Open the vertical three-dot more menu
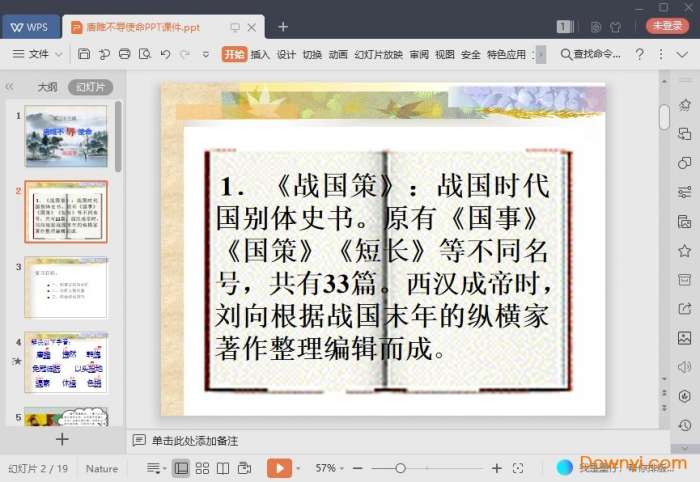700x482 pixels. point(661,54)
